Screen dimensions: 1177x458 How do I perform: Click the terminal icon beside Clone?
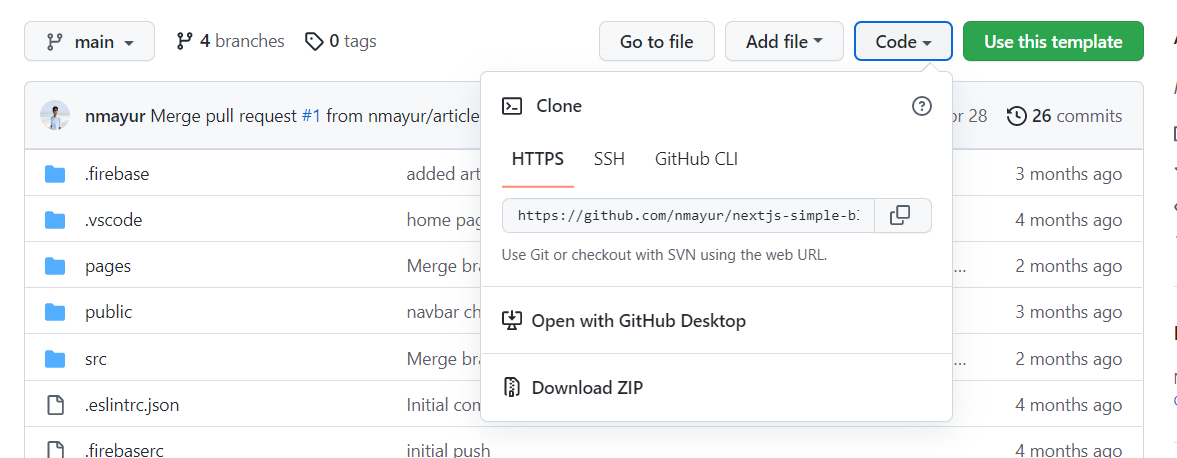(x=512, y=106)
